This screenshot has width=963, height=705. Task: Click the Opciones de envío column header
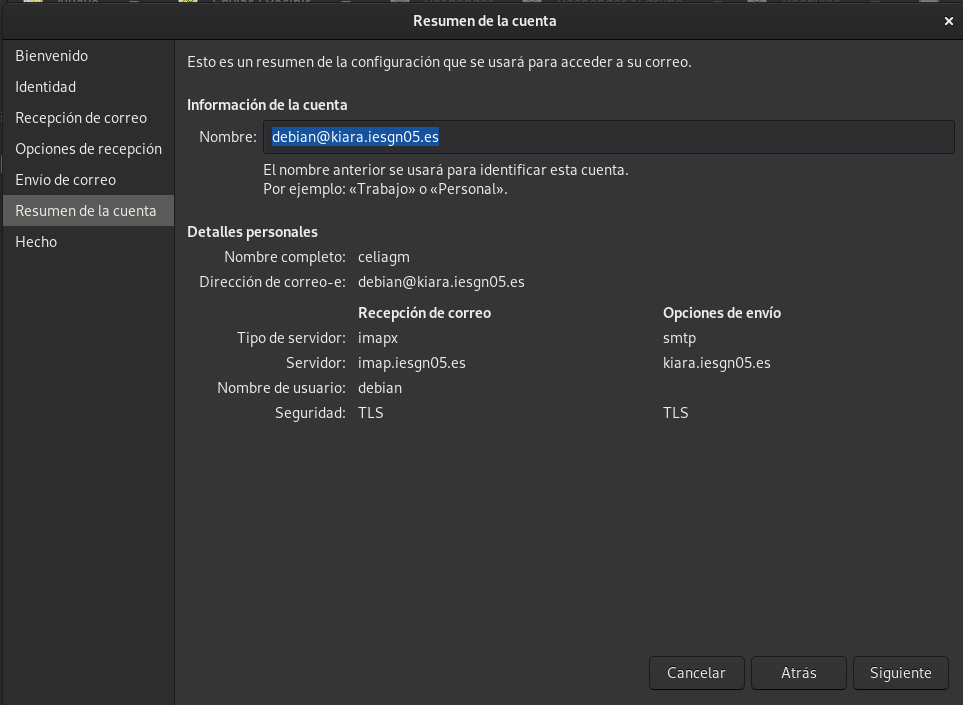pyautogui.click(x=722, y=313)
